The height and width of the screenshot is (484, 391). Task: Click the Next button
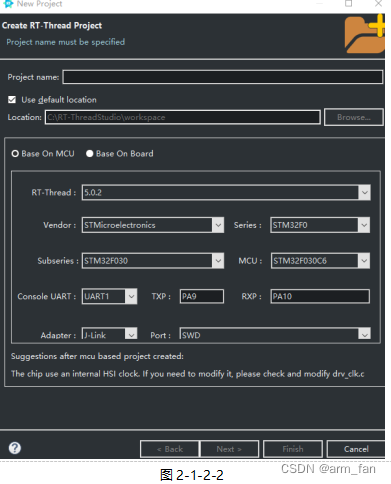pos(229,449)
